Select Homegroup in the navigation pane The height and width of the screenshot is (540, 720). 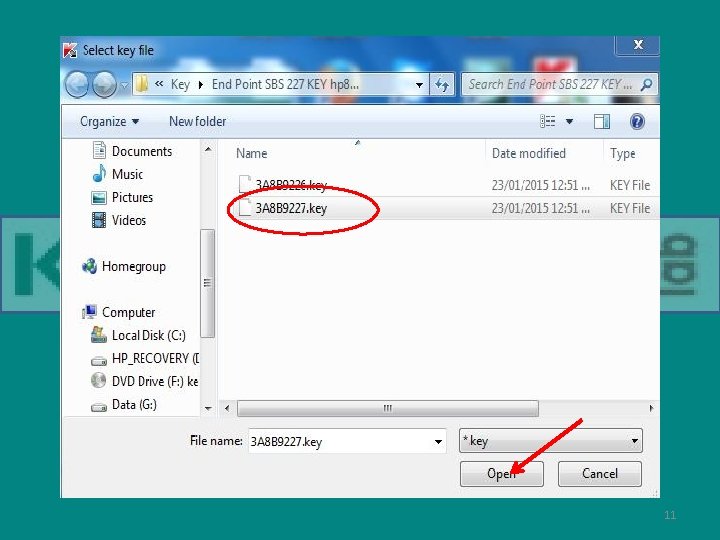(x=134, y=266)
